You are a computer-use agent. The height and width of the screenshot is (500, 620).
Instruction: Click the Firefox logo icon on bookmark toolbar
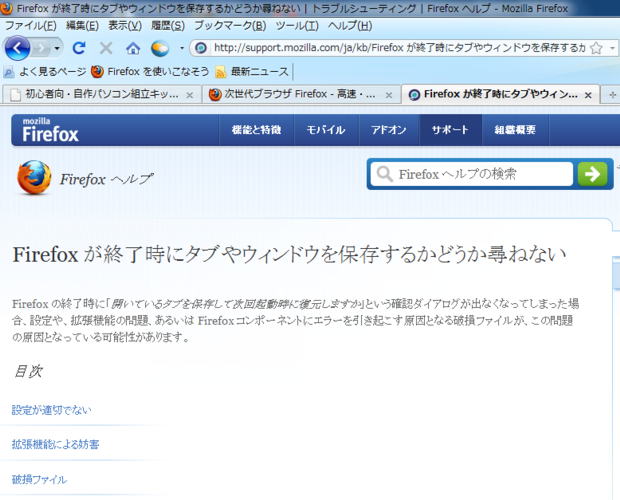click(x=97, y=72)
